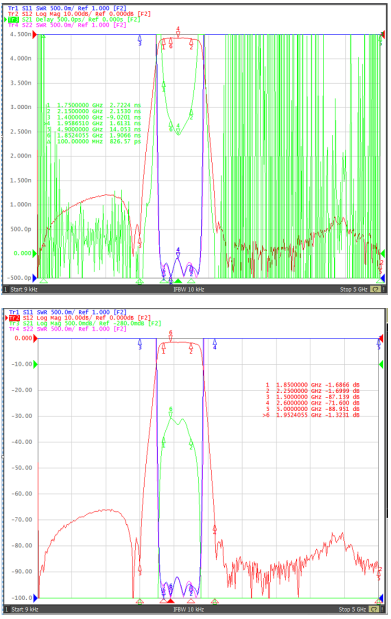Click red marker 4 on S12 trace peak in delay plot
Image resolution: width=391 pixels, height=619 pixels.
pos(178,32)
